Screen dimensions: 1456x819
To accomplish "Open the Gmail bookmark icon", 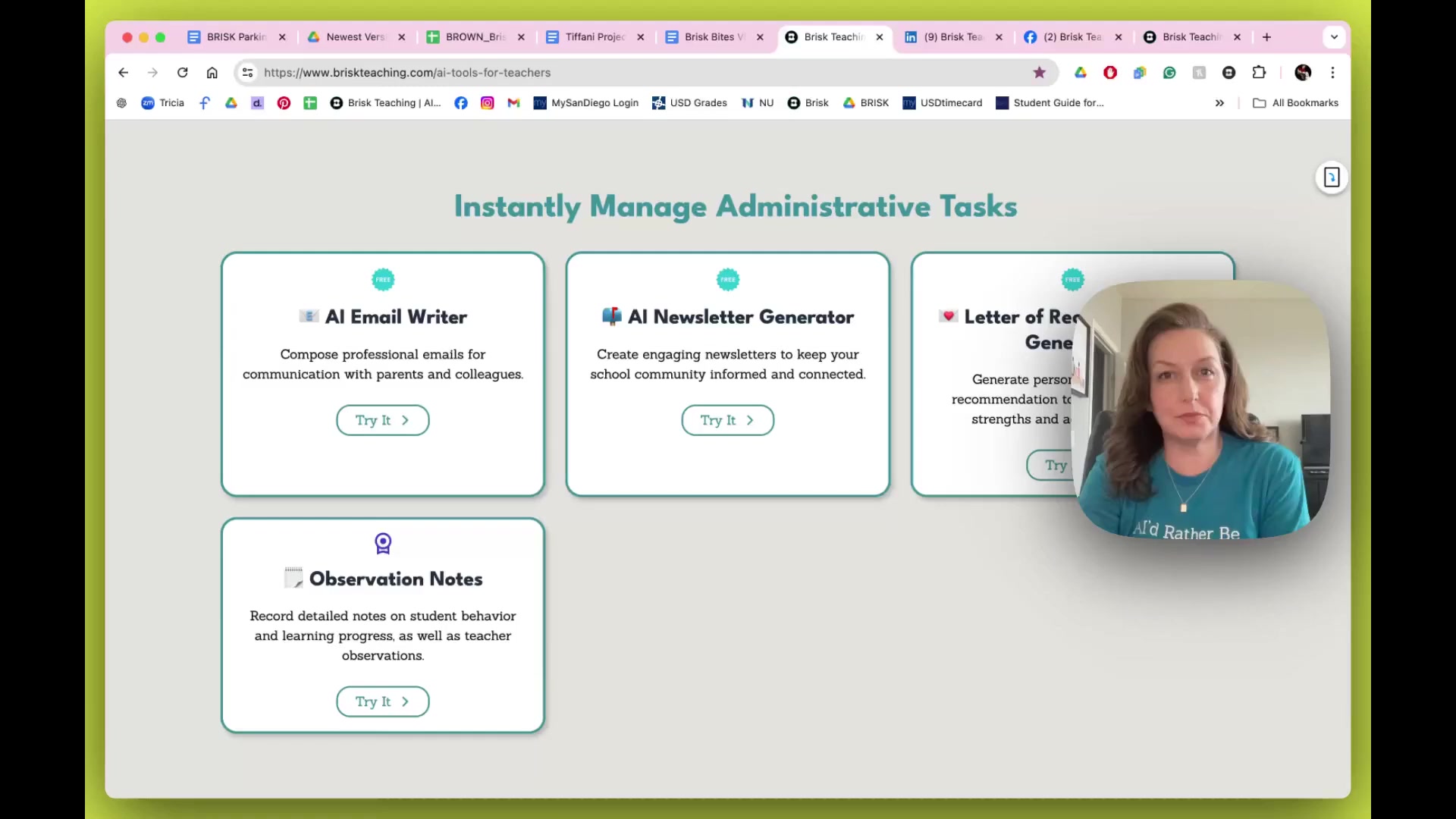I will tap(513, 103).
